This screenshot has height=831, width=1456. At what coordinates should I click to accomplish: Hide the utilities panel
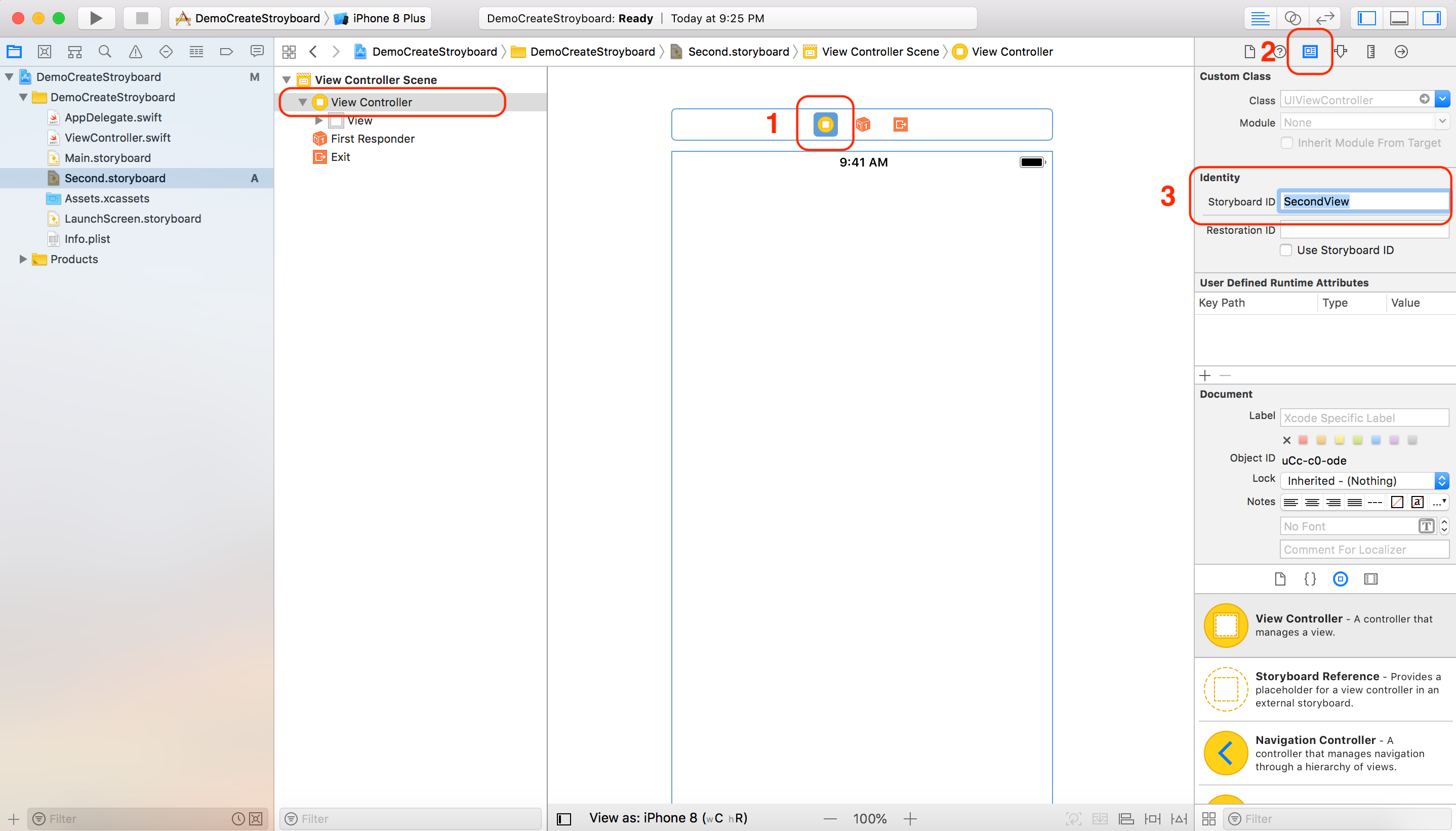click(1433, 18)
